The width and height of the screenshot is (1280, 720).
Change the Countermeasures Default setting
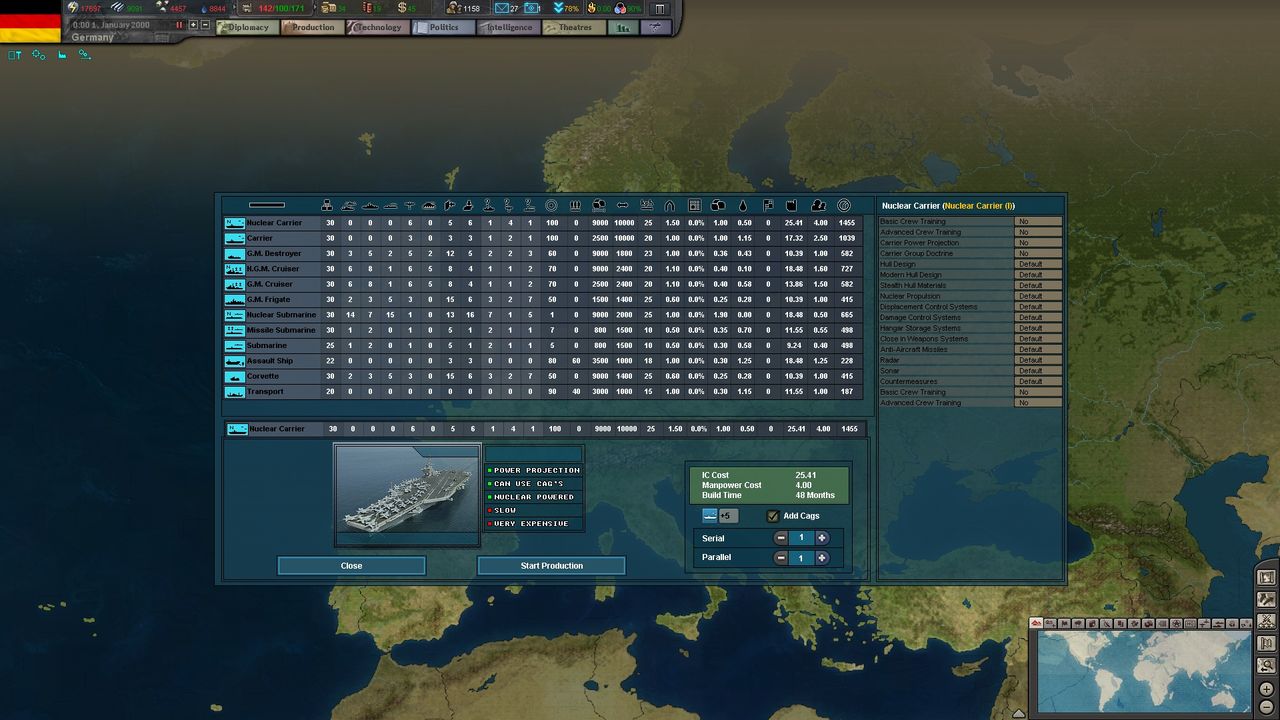tap(1038, 381)
